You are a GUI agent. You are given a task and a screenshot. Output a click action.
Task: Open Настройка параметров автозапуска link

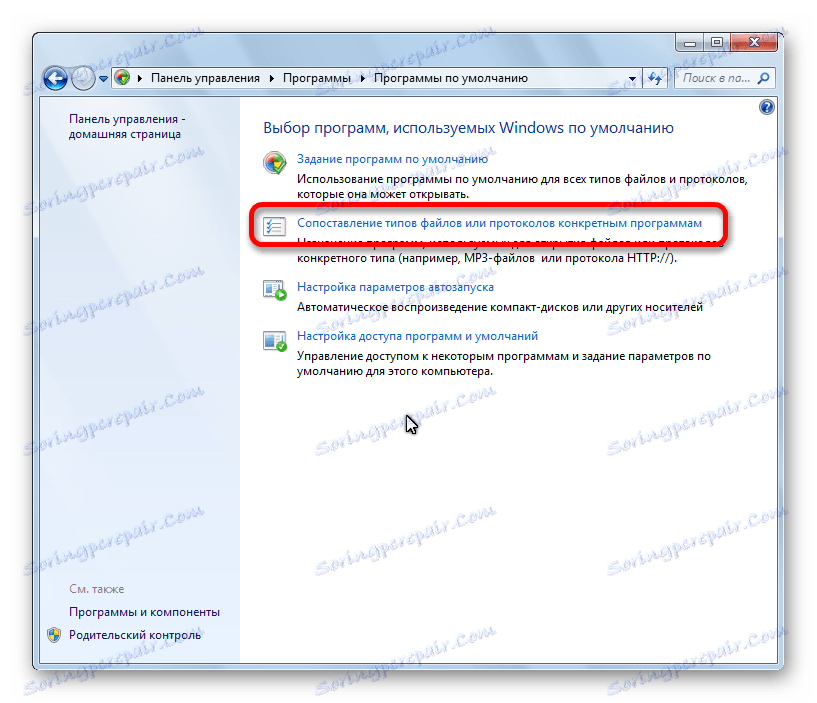coord(395,287)
